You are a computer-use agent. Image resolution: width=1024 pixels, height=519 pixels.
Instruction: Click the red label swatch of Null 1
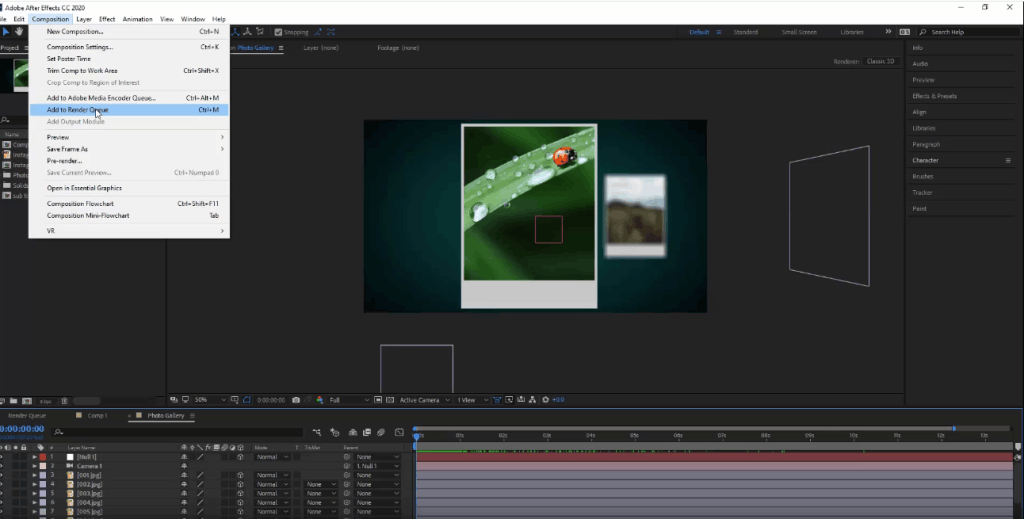tap(43, 457)
